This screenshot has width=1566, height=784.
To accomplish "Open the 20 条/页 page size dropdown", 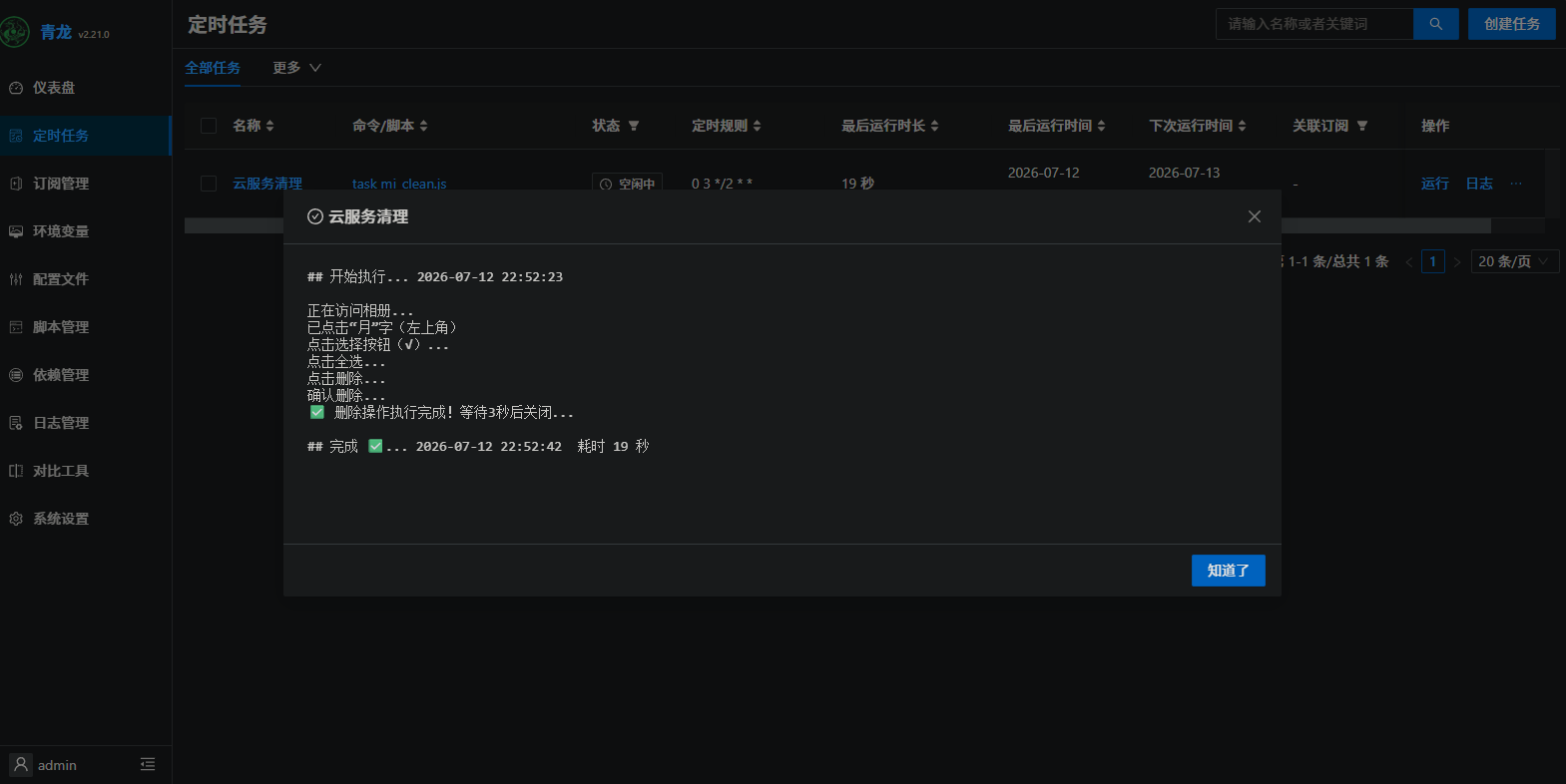I will pyautogui.click(x=1514, y=261).
